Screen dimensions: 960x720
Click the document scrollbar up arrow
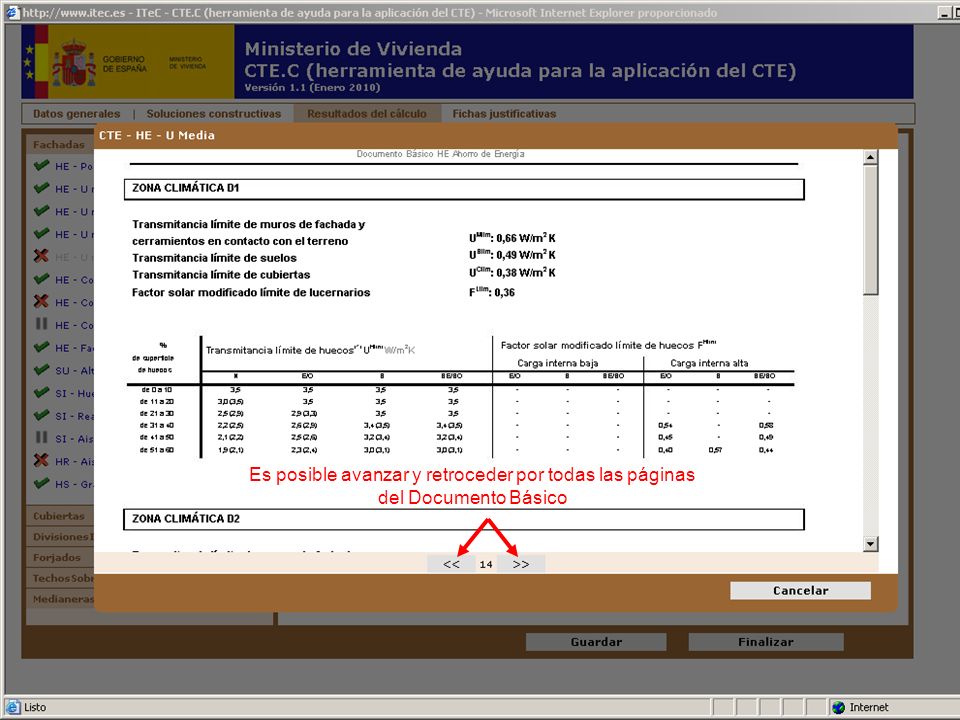pos(870,157)
